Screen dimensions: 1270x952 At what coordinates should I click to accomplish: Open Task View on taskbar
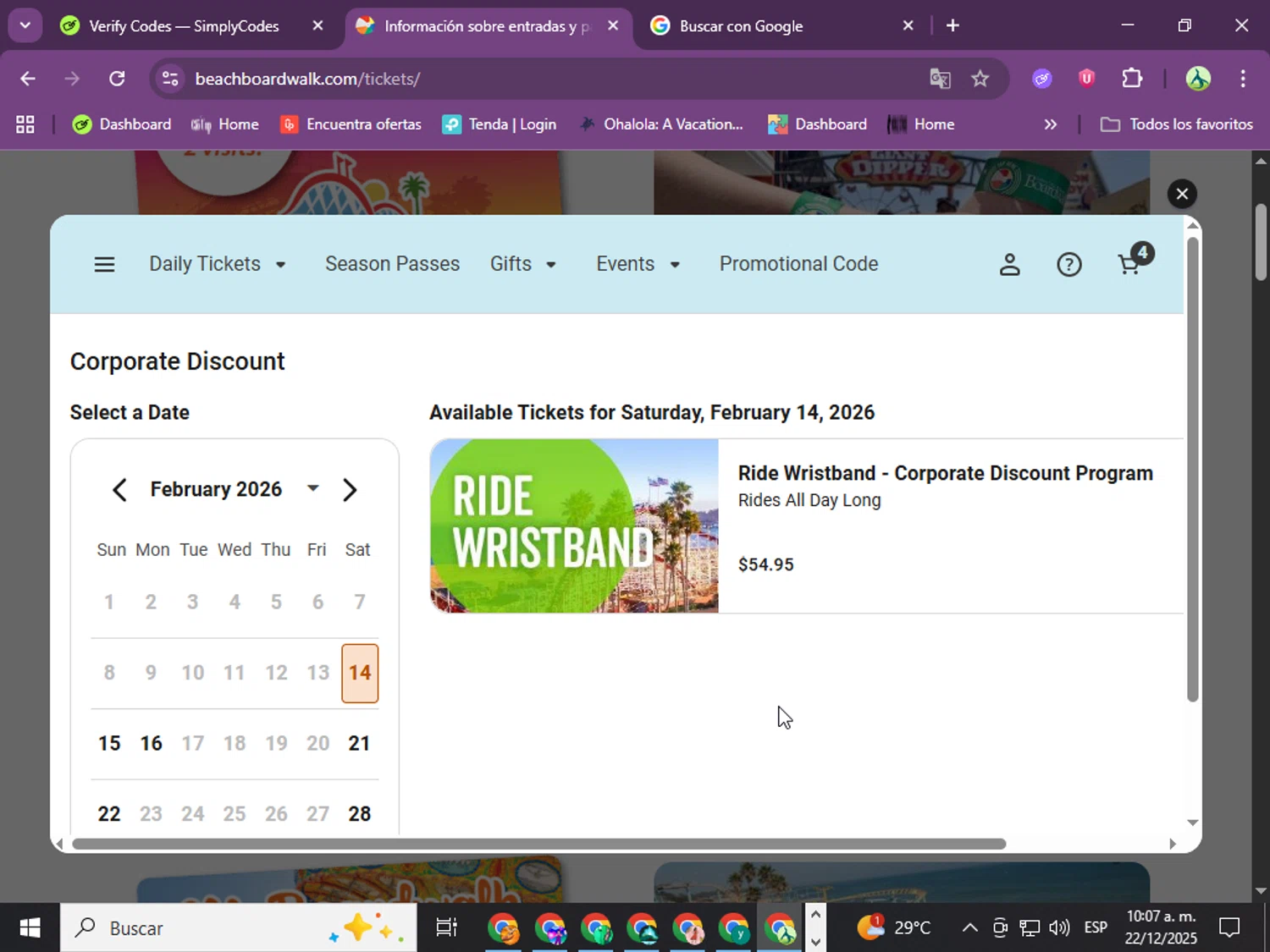446,928
